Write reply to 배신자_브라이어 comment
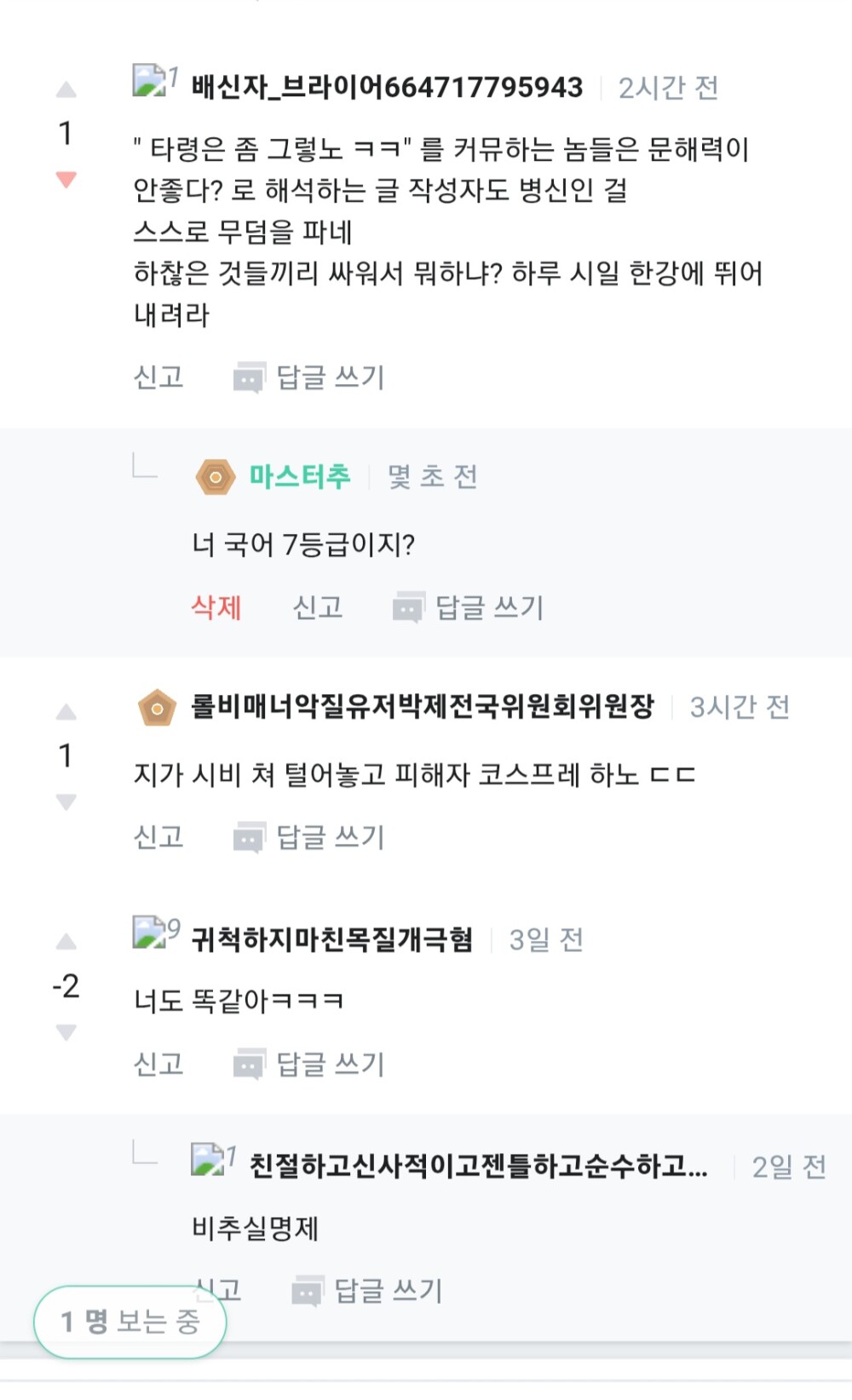This screenshot has height=1400, width=852. coord(330,377)
